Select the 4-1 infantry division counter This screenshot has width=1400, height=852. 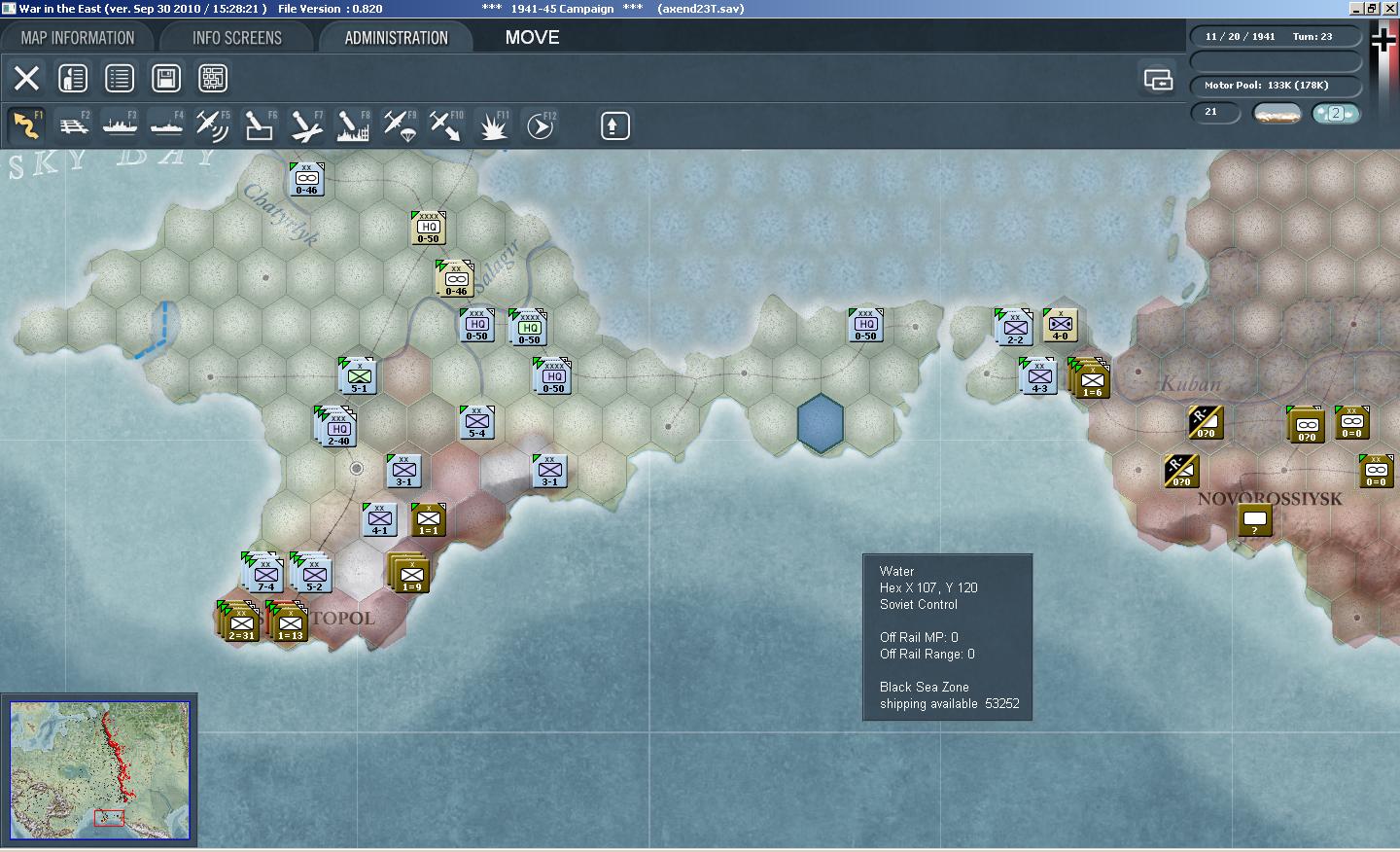(379, 519)
